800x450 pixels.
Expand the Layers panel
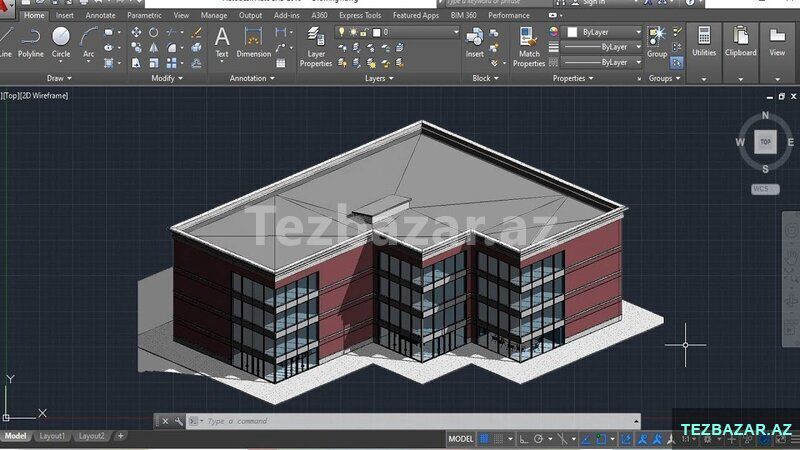(379, 79)
